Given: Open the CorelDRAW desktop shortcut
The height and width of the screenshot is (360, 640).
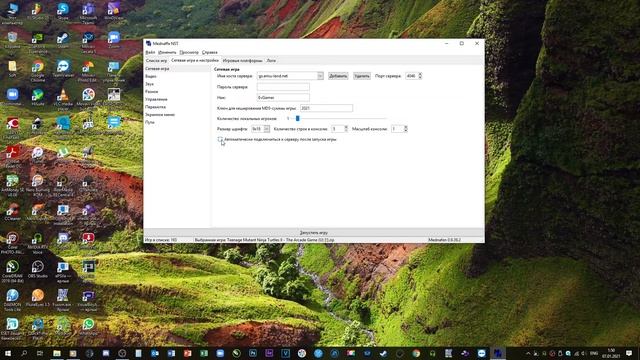Looking at the screenshot, I should point(12,270).
